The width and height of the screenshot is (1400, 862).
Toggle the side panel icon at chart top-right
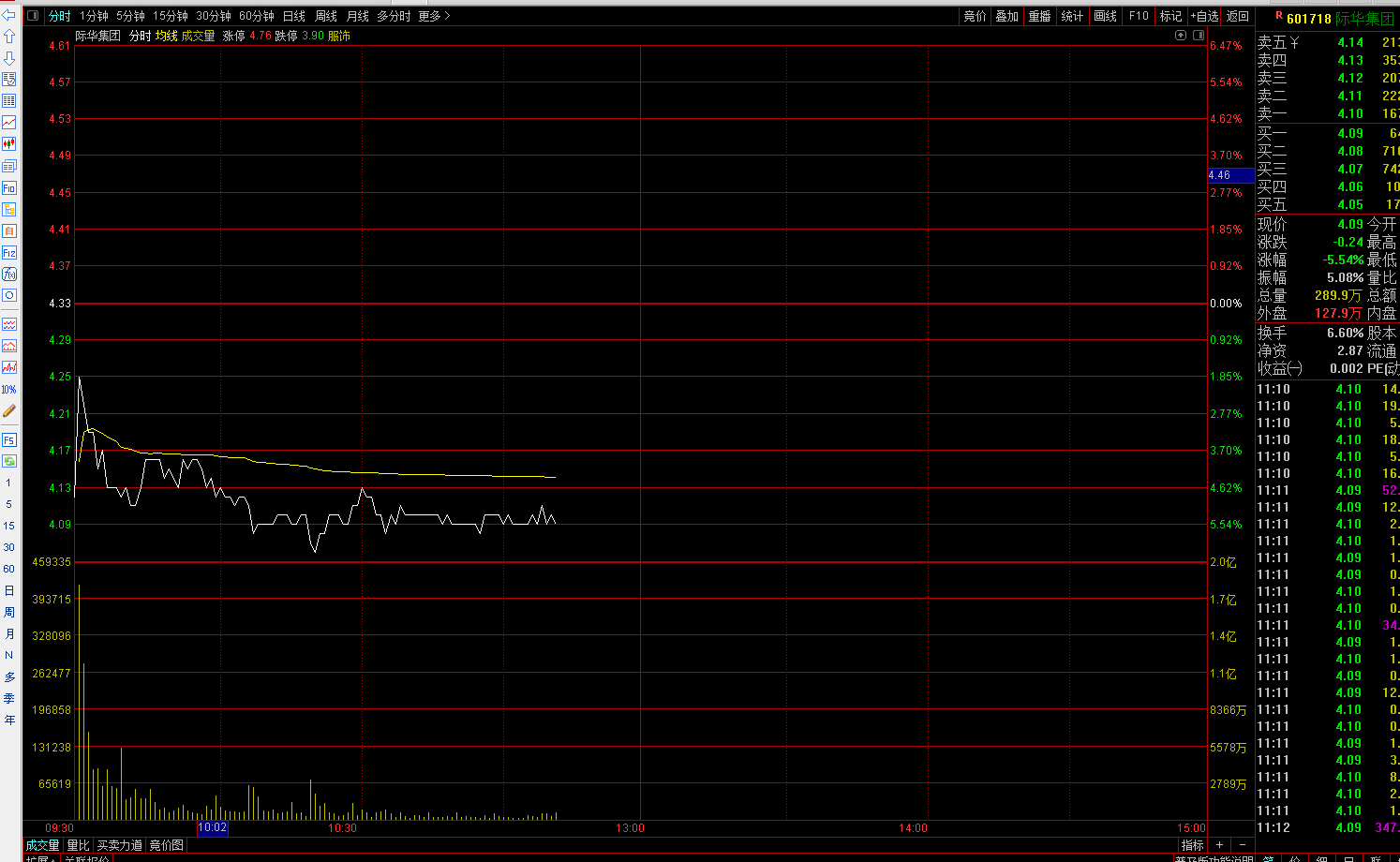pyautogui.click(x=1199, y=36)
